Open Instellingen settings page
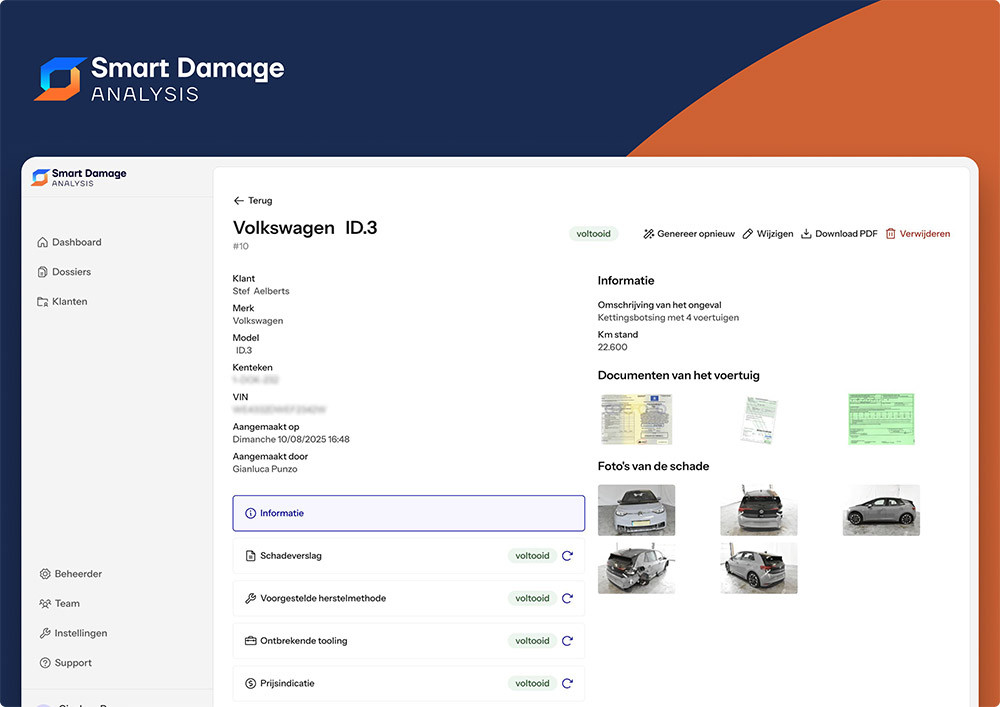 click(80, 633)
